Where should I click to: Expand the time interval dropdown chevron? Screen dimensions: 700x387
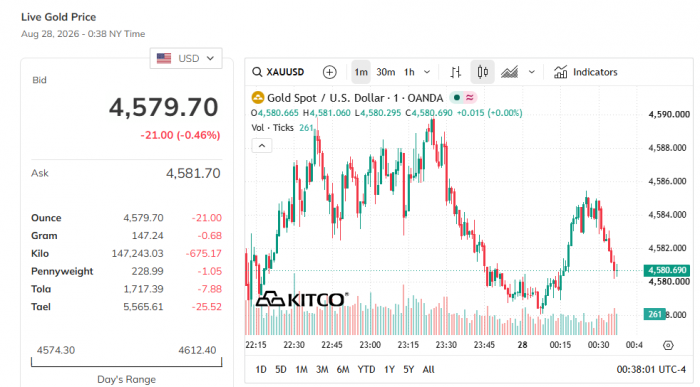point(427,72)
